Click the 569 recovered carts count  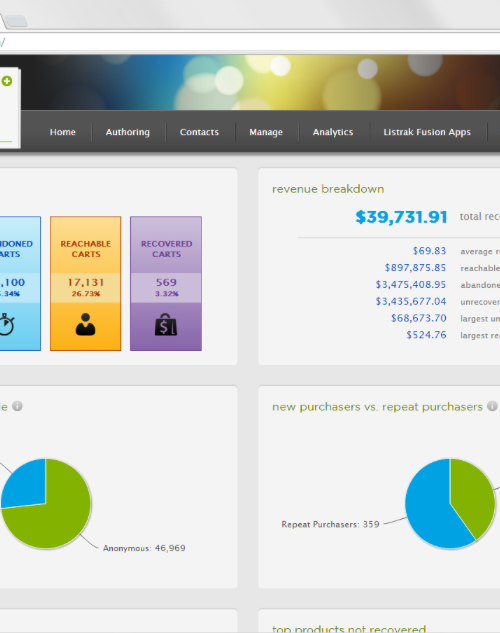[x=166, y=282]
